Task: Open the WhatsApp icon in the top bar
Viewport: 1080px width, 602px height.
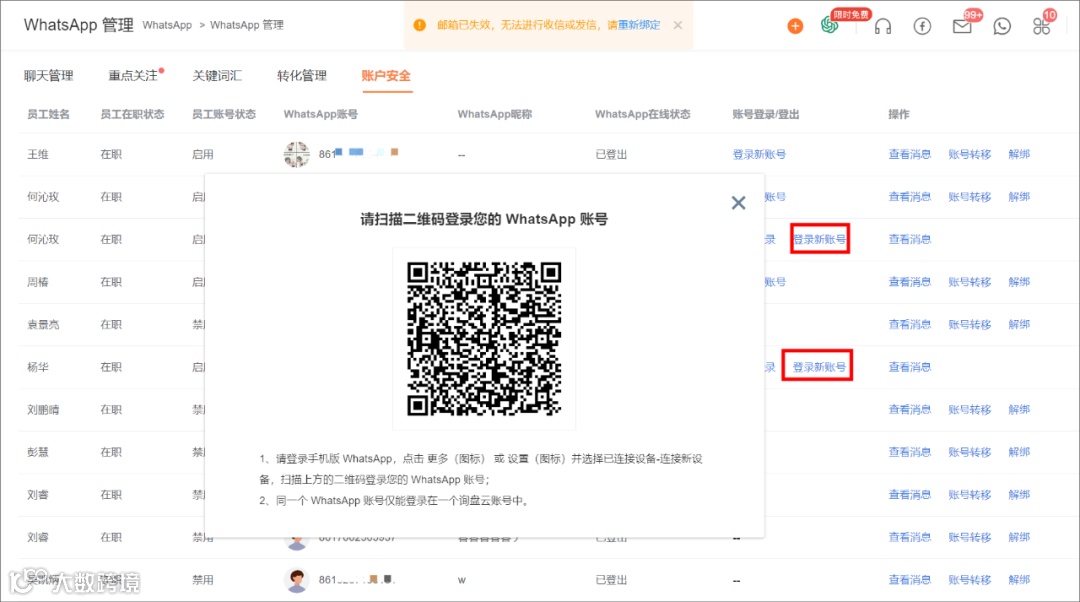Action: pos(1002,26)
